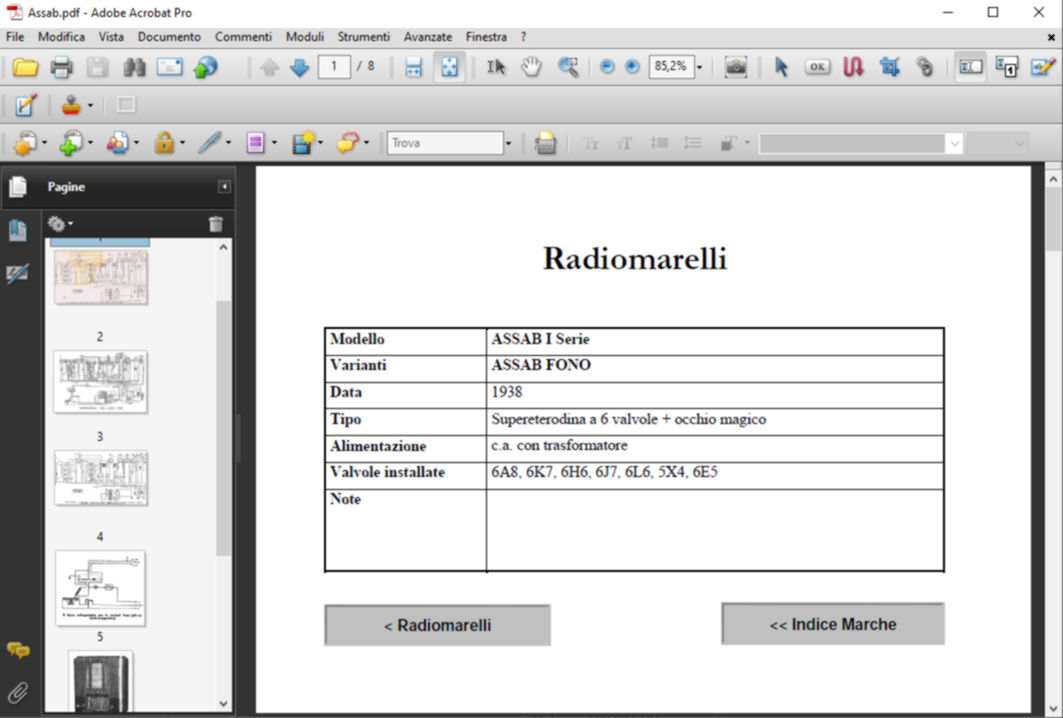Click the << Indice Marche button
This screenshot has height=718, width=1063.
pyautogui.click(x=833, y=624)
